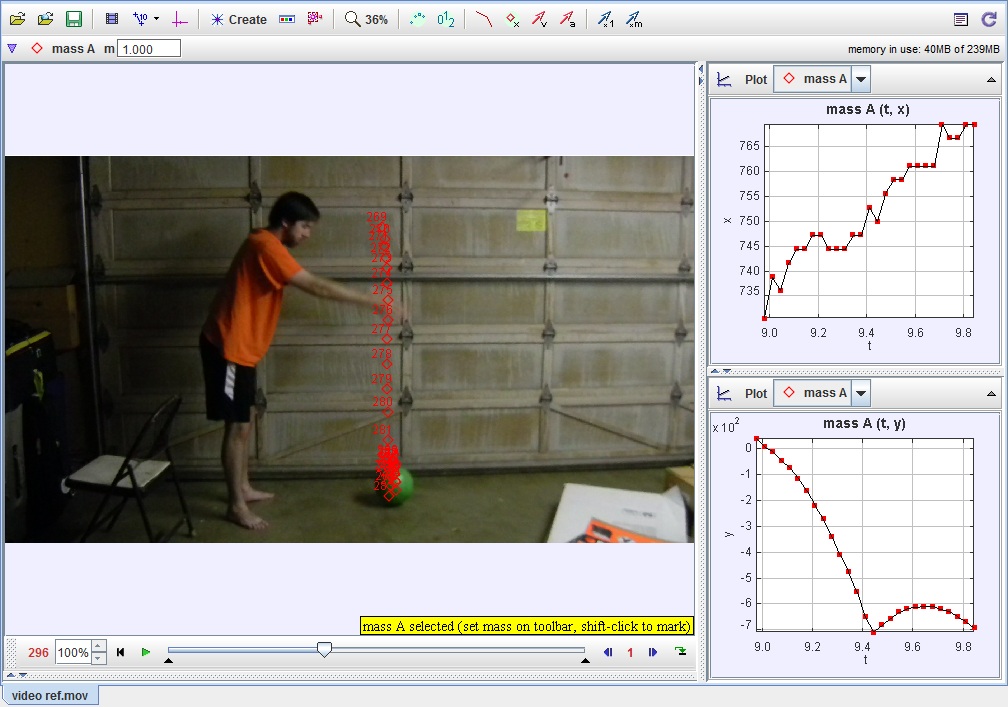
Task: Select the video ref.mov tab
Action: [x=50, y=695]
